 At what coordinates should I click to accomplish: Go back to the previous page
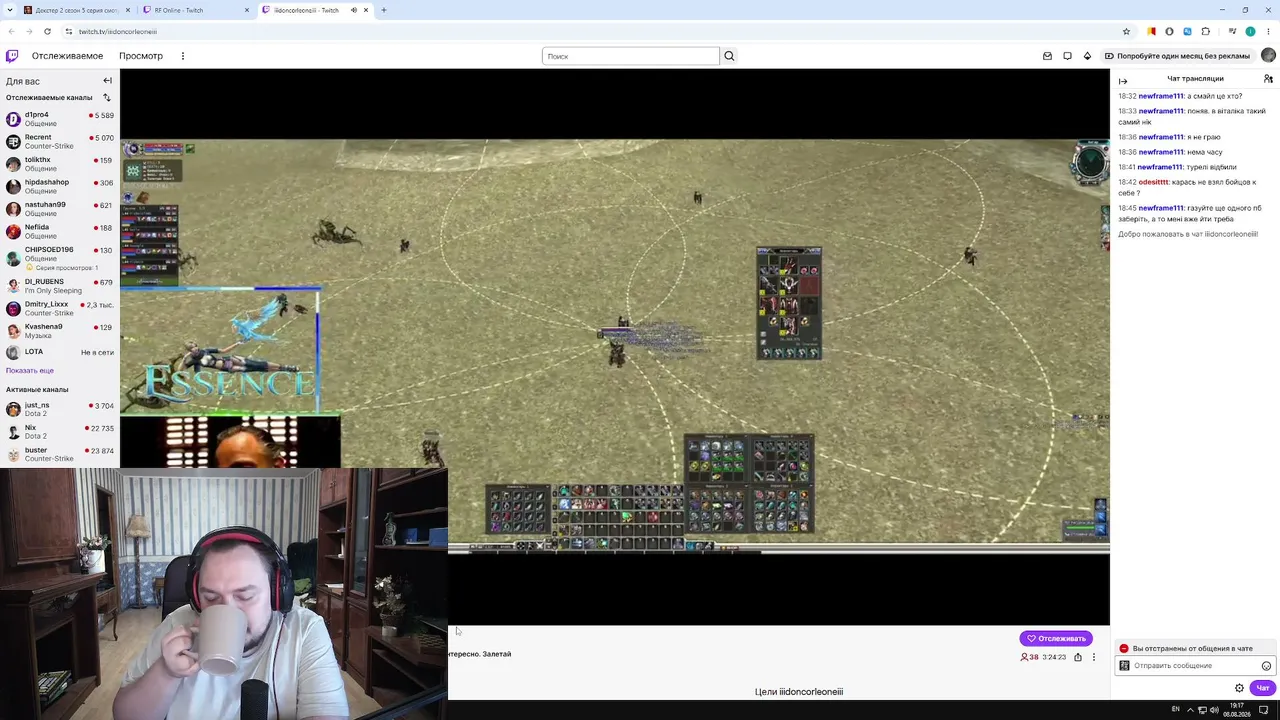point(11,31)
